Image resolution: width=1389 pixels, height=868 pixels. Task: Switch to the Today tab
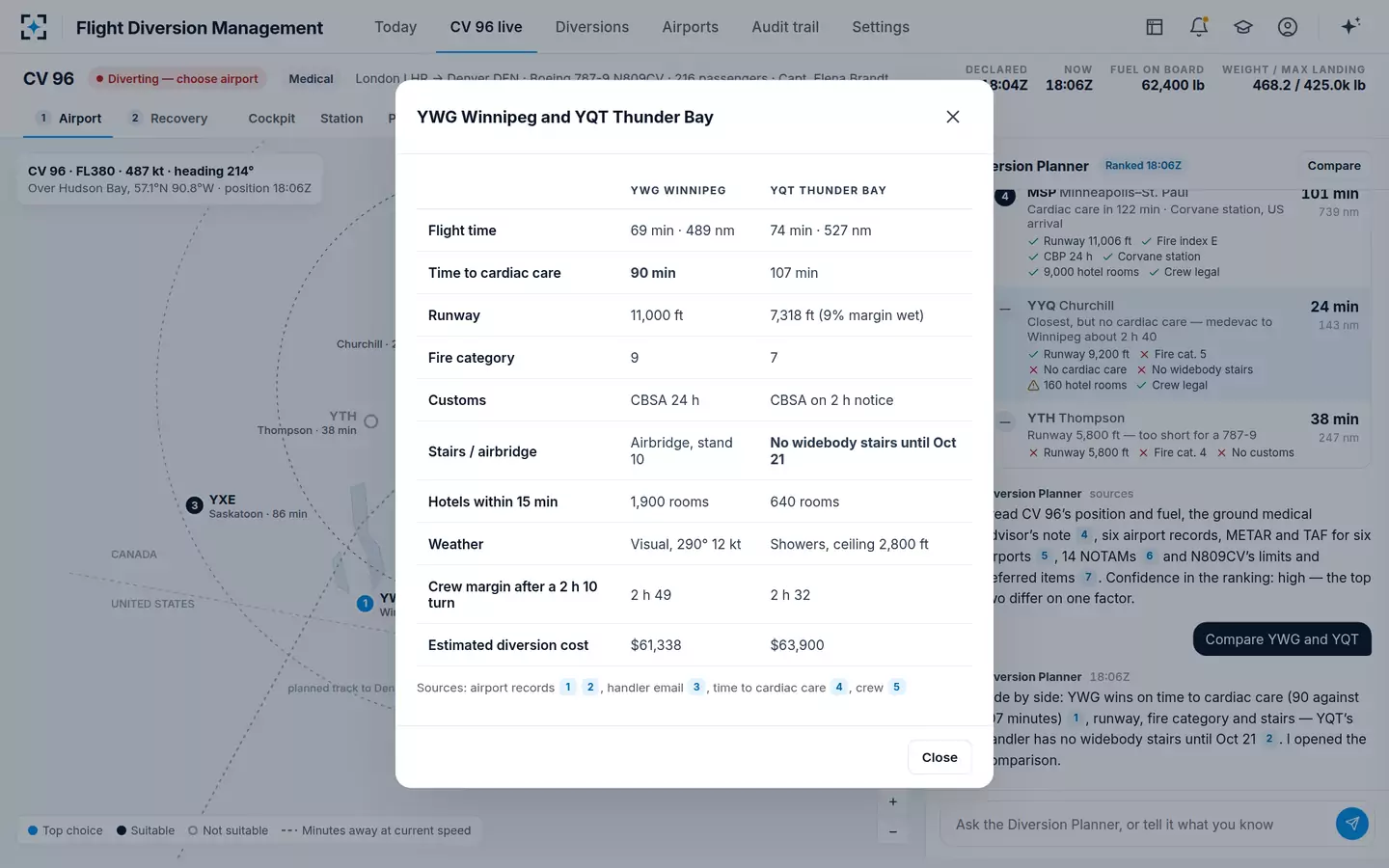point(395,27)
